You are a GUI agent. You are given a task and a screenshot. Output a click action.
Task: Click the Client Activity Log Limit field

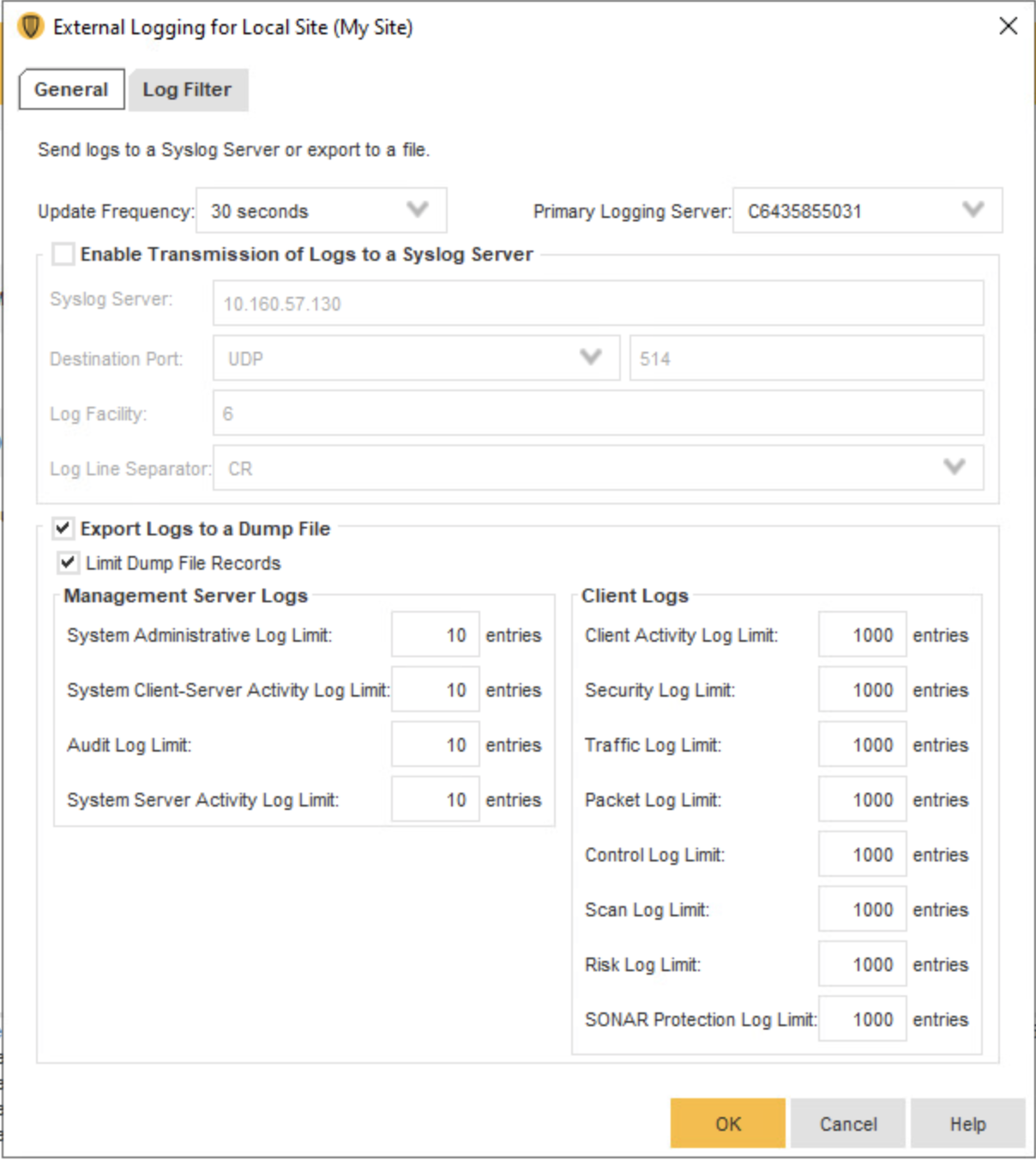862,634
